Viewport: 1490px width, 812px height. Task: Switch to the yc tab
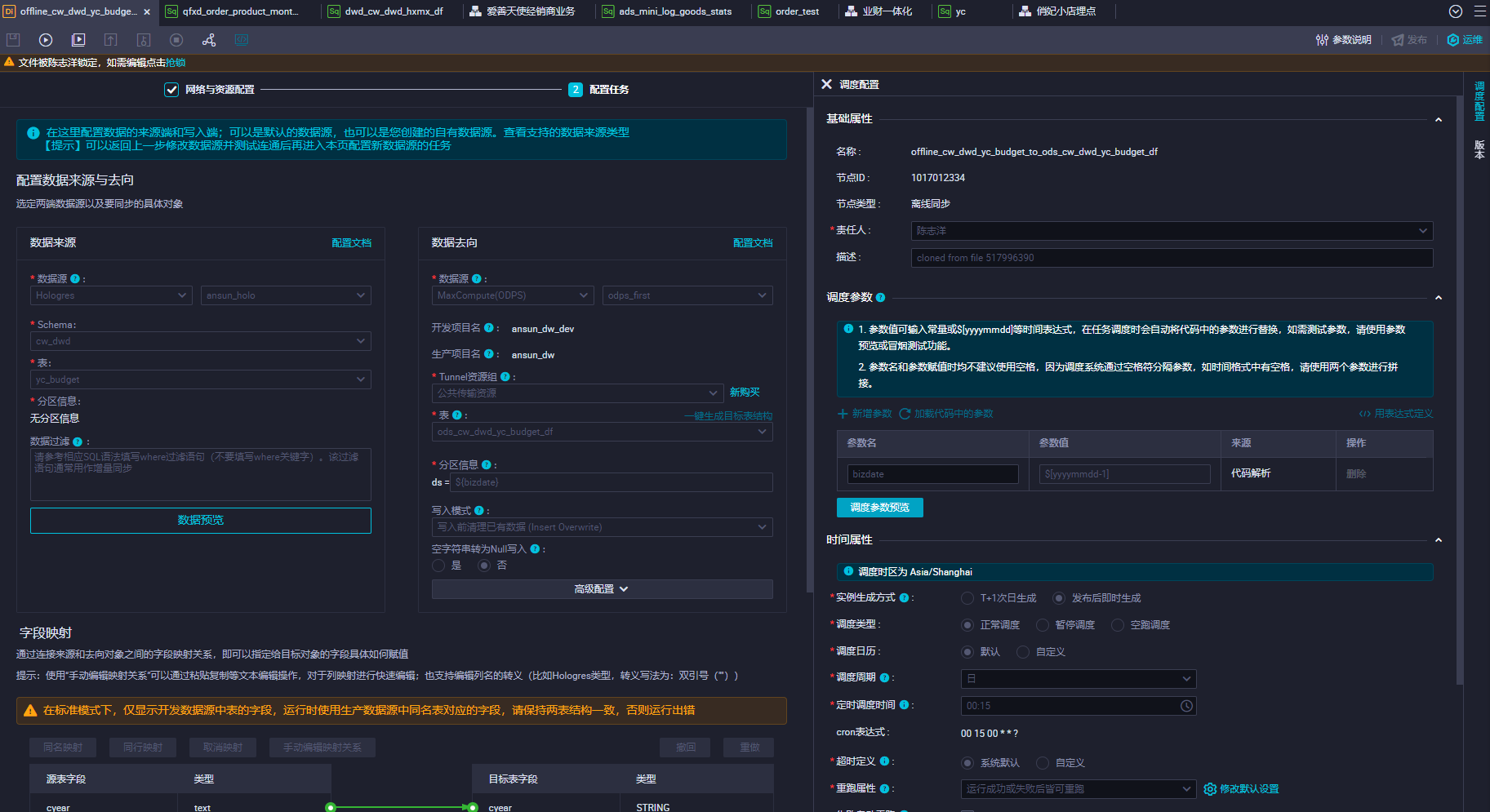(x=960, y=11)
